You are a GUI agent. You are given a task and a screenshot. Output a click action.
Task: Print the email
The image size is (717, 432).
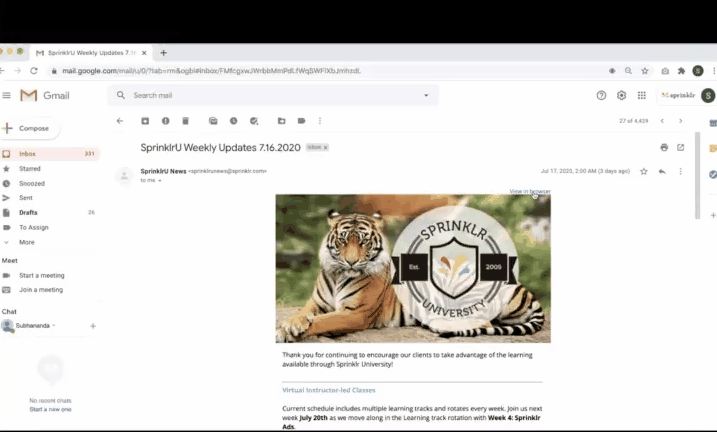tap(664, 147)
